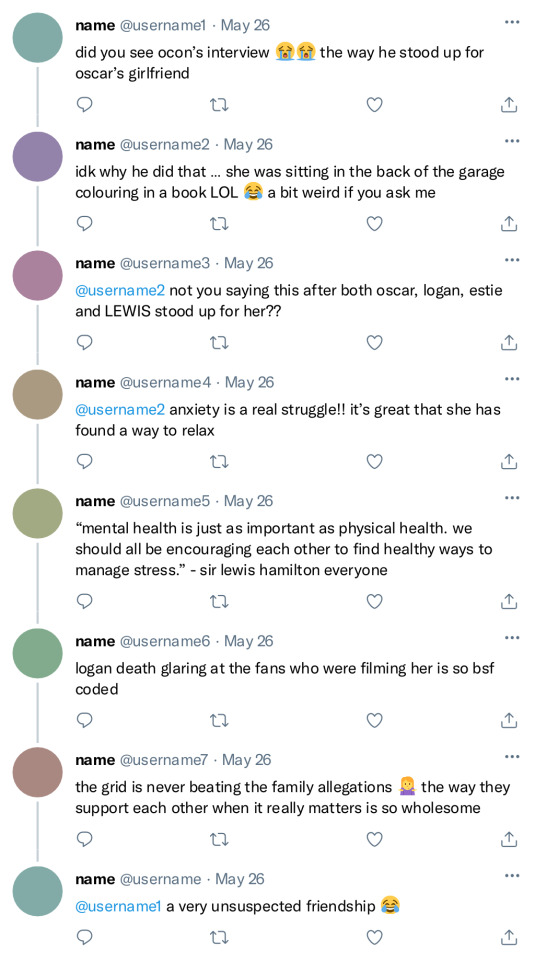The image size is (535, 960).
Task: Open @username2 mention in username3's reply
Action: click(120, 290)
